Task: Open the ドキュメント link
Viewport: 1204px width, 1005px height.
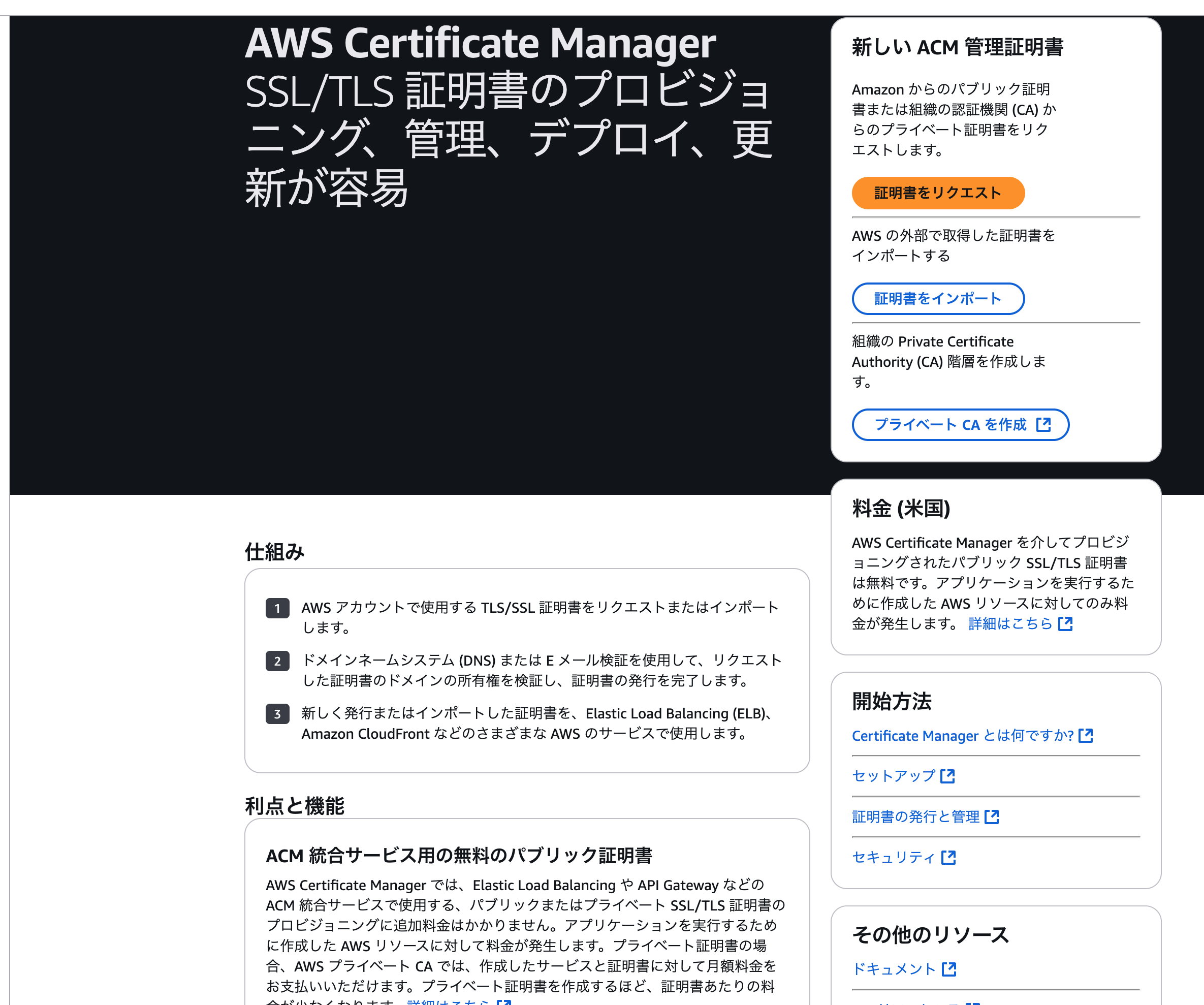Action: coord(894,969)
